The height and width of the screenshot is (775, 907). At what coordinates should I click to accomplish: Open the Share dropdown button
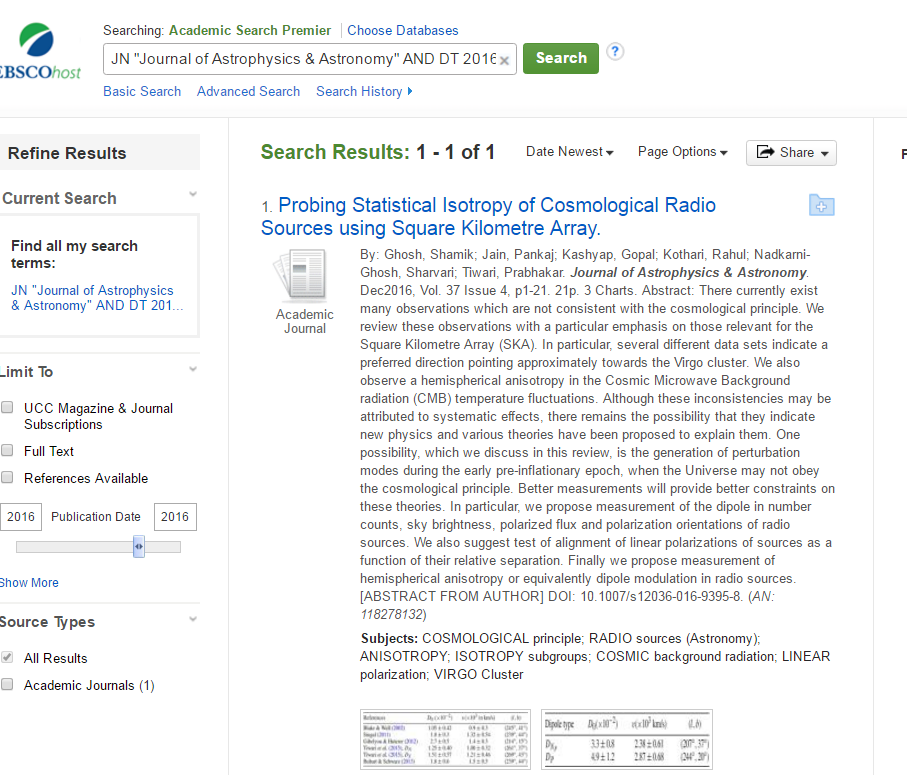791,153
